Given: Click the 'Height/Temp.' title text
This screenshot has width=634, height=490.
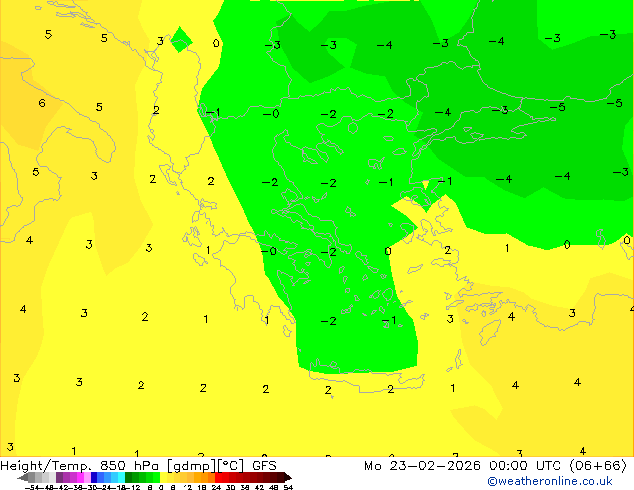Looking at the screenshot, I should [x=46, y=466].
